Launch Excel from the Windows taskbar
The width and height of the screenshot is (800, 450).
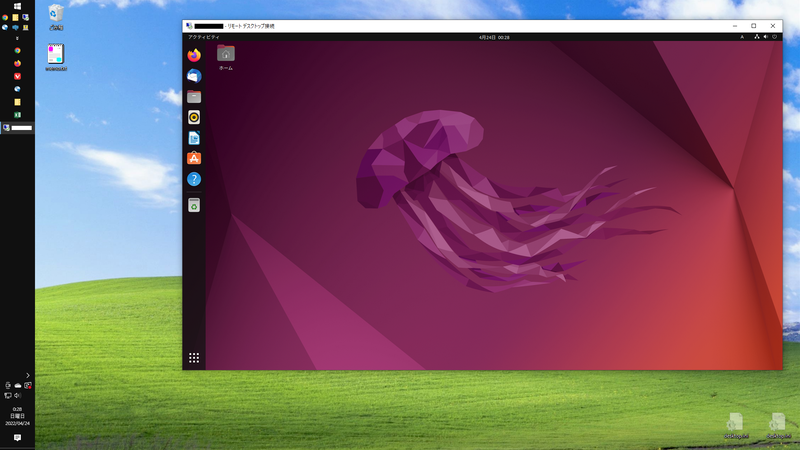[17, 115]
